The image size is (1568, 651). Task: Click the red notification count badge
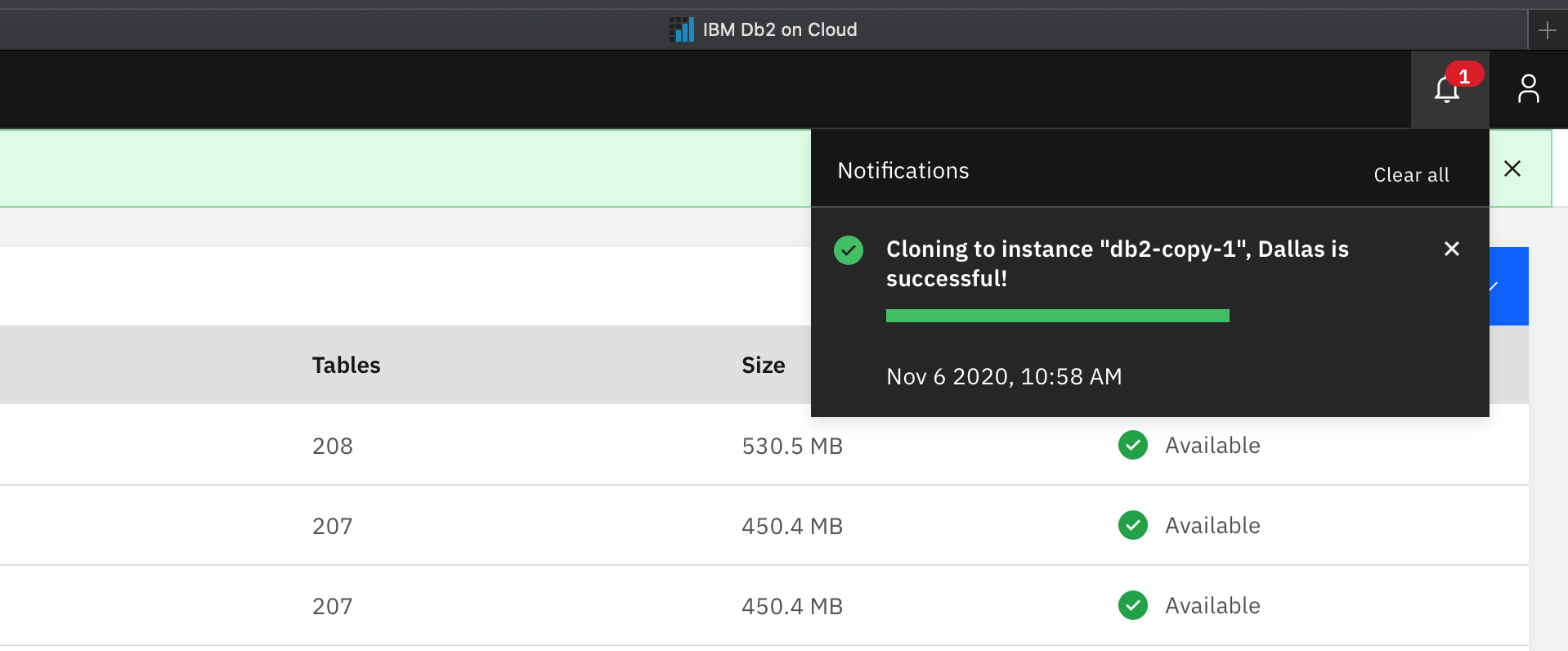1464,76
